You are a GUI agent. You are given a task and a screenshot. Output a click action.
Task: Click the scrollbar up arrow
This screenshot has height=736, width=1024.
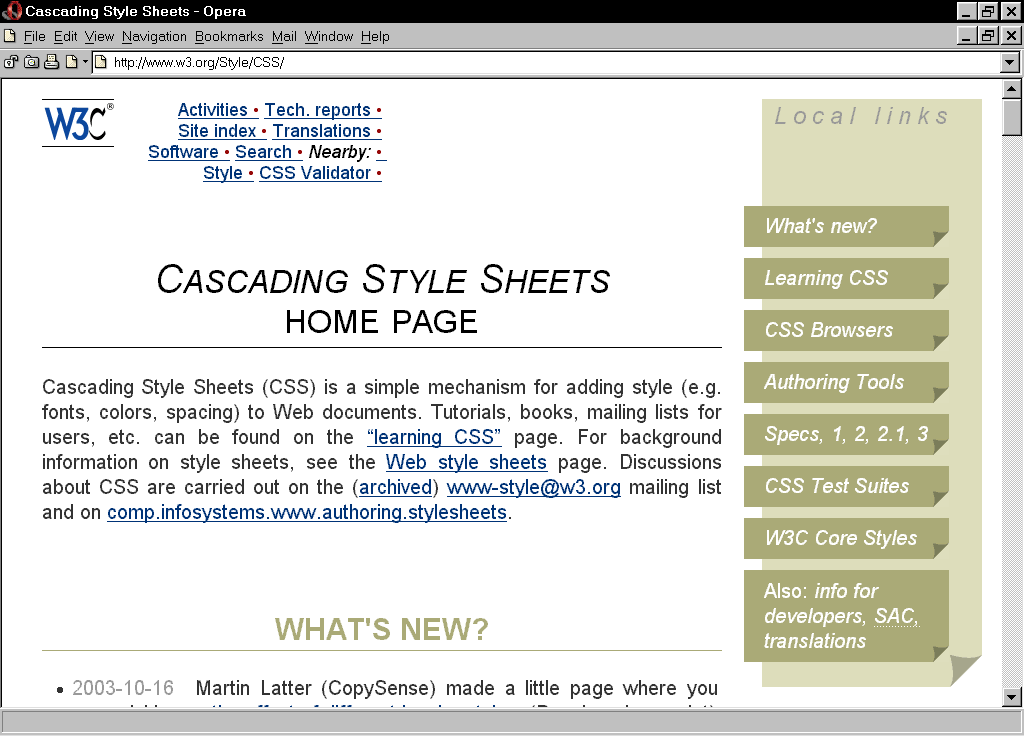coord(1011,89)
